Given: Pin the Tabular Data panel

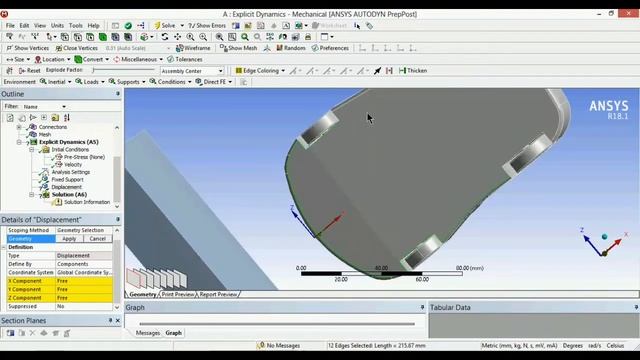Looking at the screenshot, I should [x=636, y=307].
